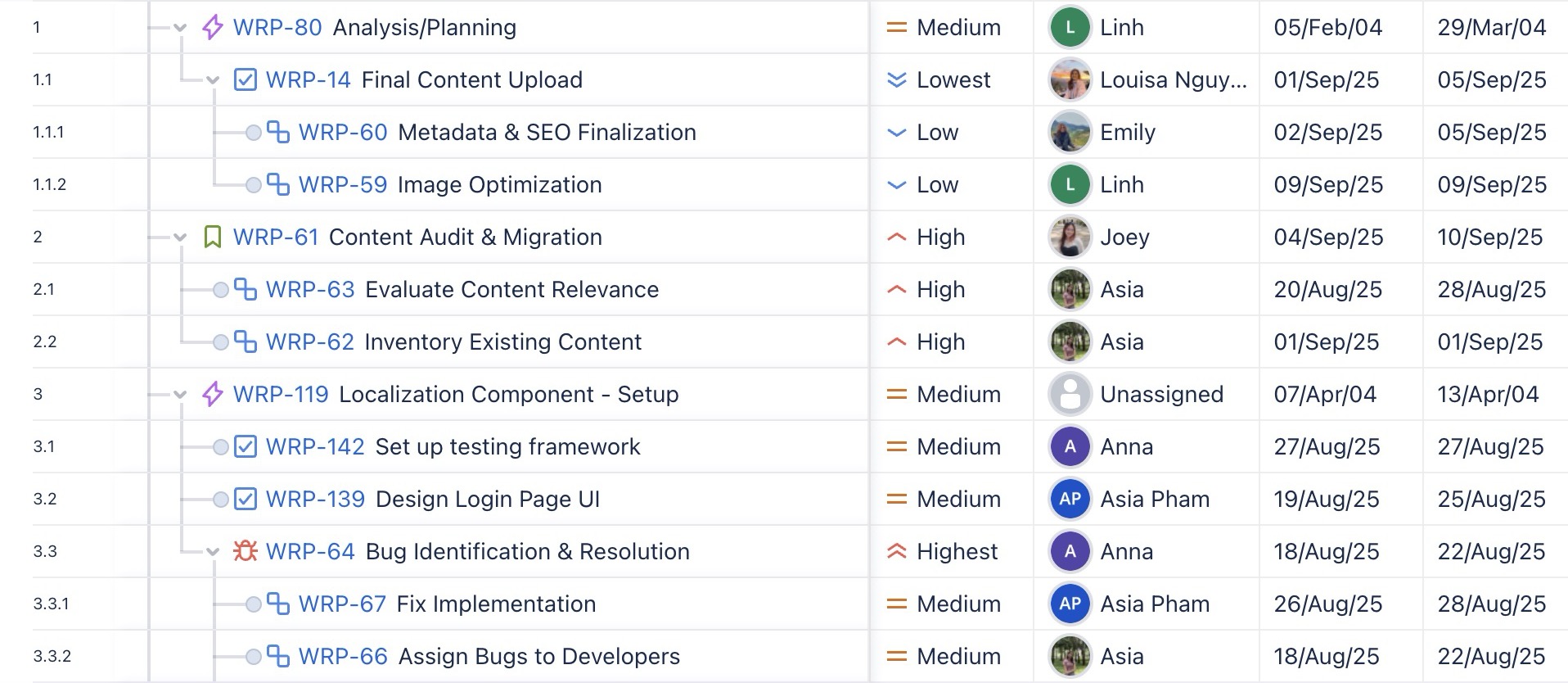1568x683 pixels.
Task: Select the Inventory Existing Content row summary
Action: tap(502, 341)
